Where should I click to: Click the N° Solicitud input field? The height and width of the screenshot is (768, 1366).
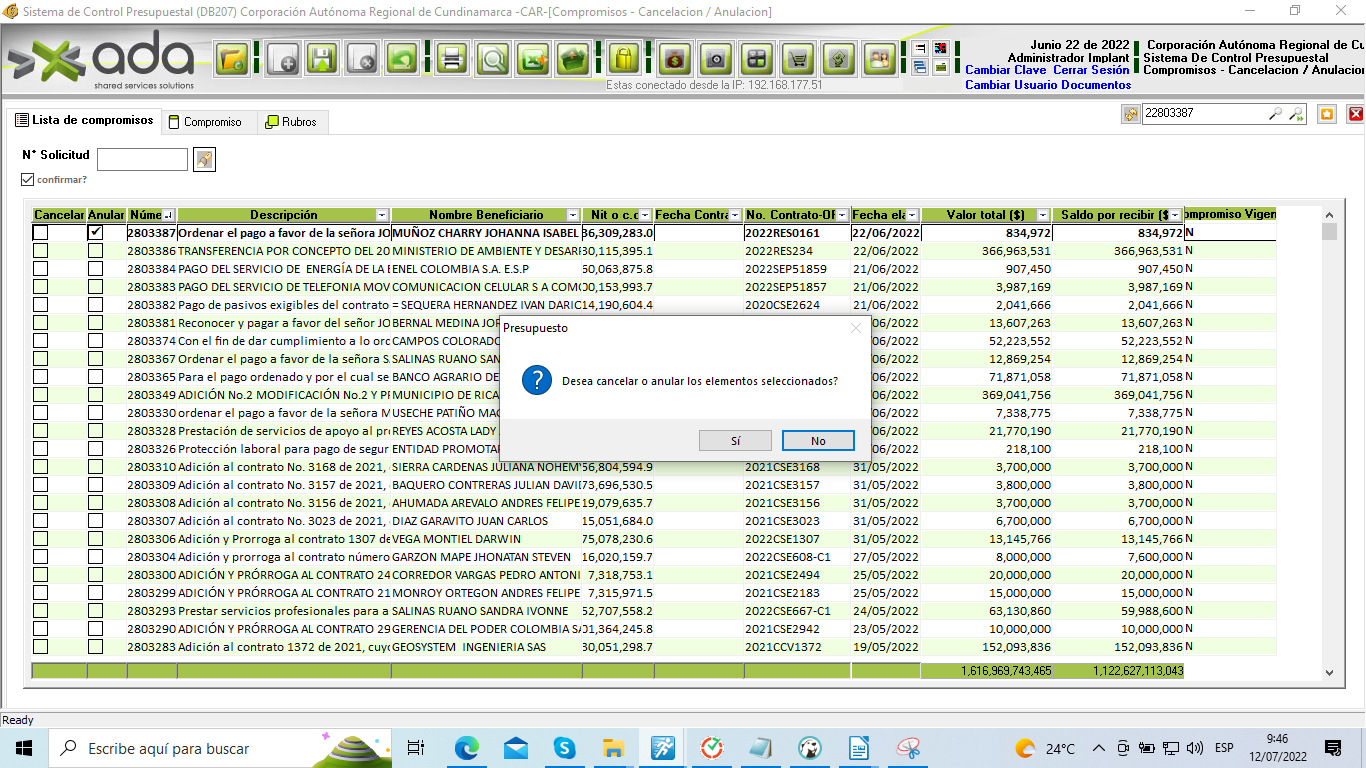point(142,159)
